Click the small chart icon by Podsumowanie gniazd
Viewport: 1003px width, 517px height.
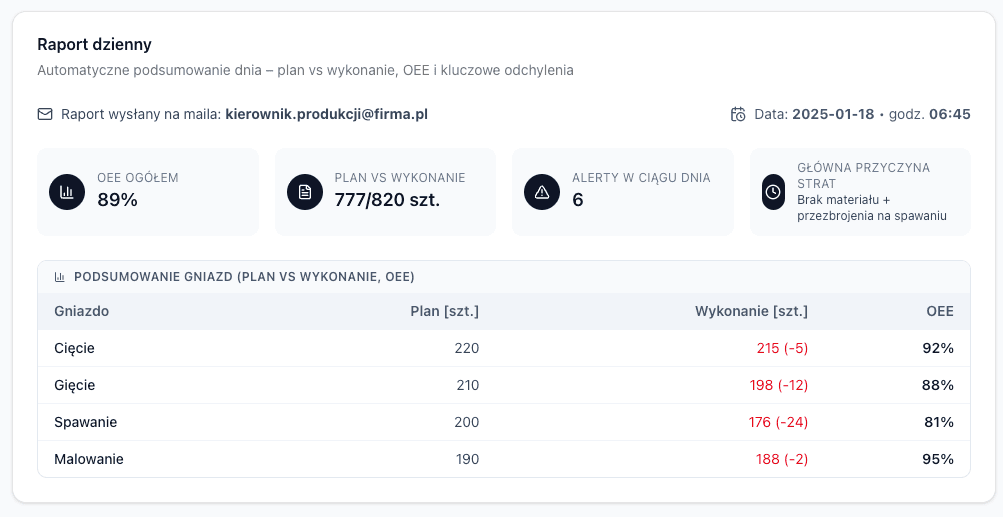coord(60,277)
